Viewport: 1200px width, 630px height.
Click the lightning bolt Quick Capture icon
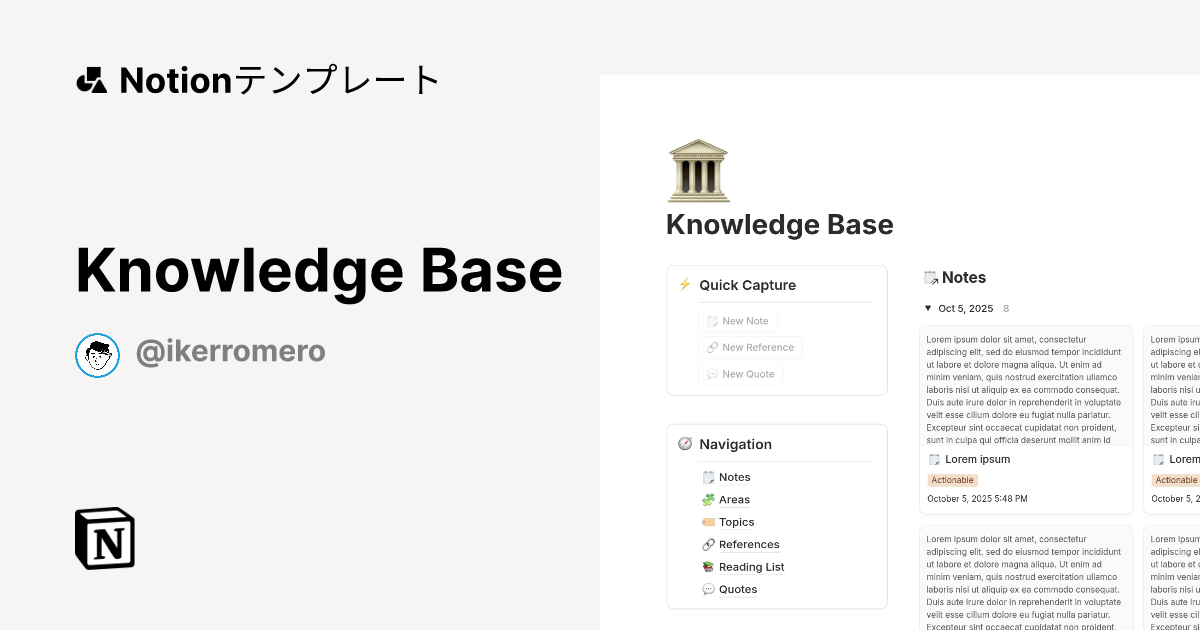click(684, 285)
